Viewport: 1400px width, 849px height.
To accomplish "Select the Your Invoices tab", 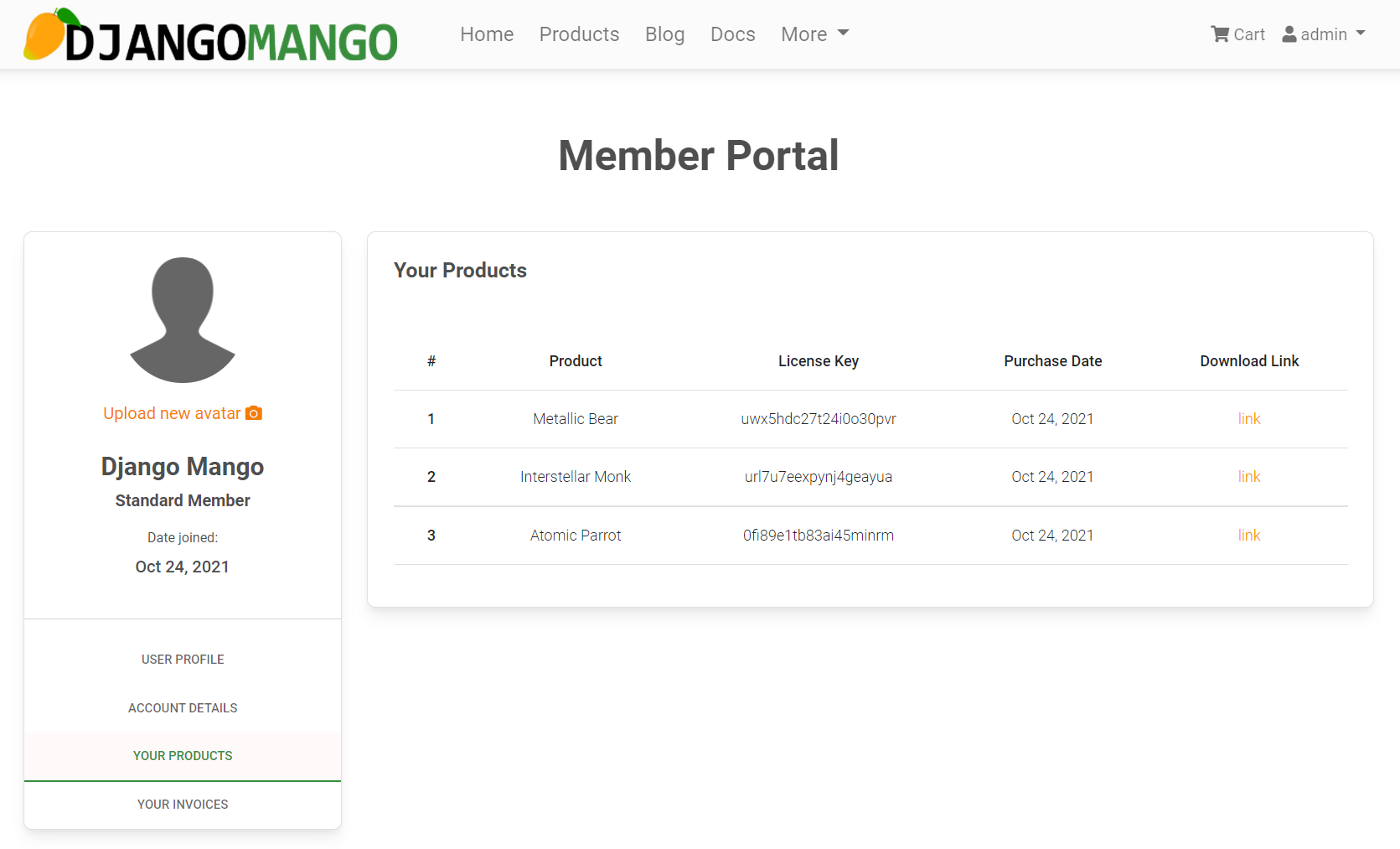I will [183, 805].
